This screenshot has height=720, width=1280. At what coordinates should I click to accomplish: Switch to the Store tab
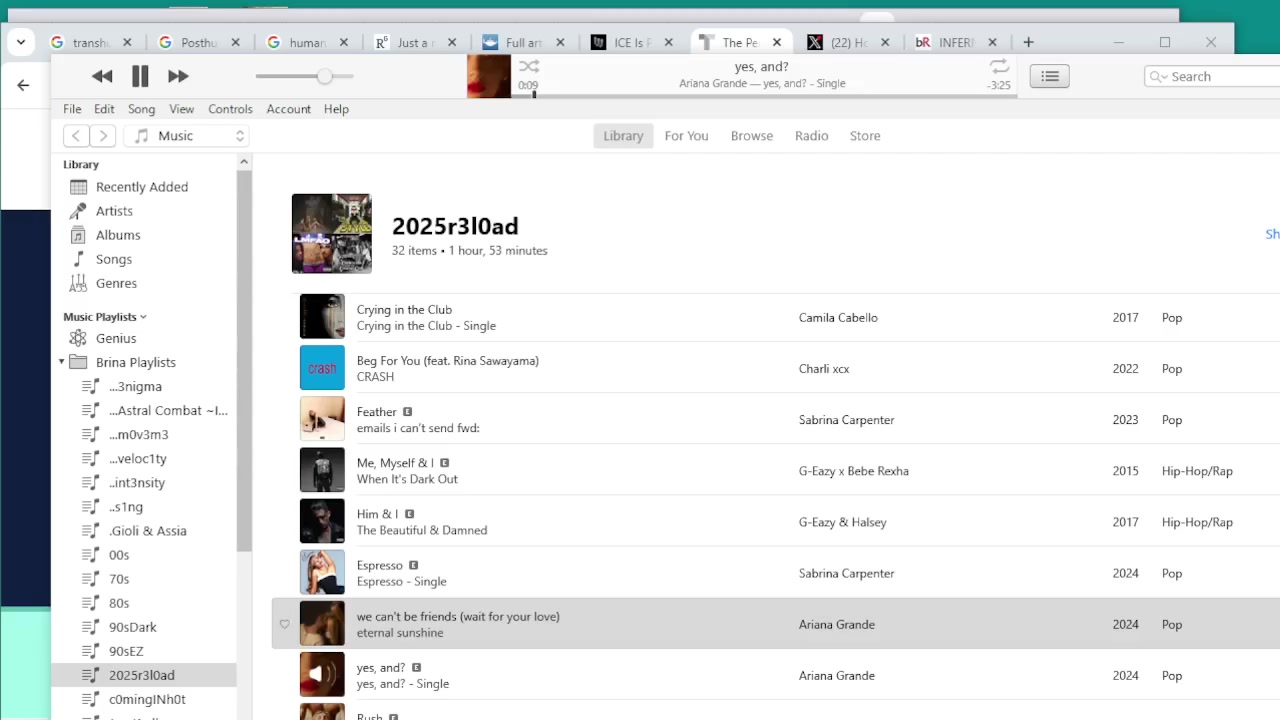(865, 136)
